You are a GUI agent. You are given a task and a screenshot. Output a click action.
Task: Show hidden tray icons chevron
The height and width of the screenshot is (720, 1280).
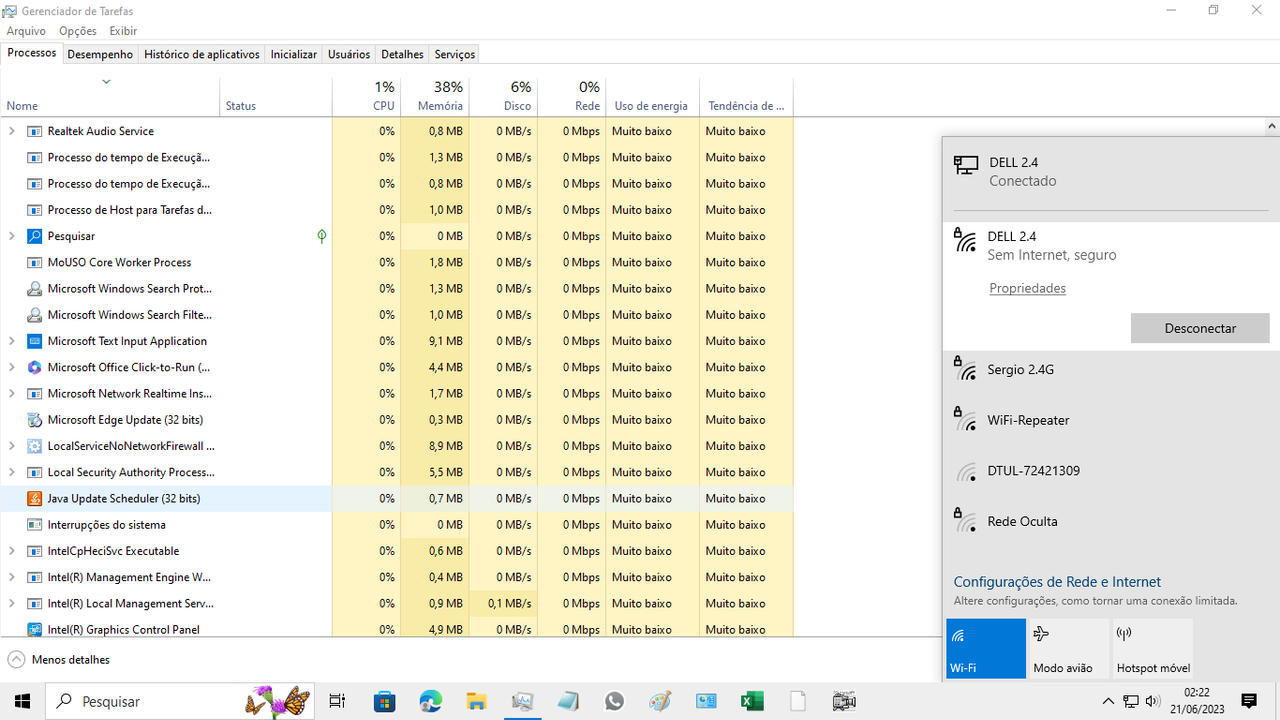point(1108,701)
